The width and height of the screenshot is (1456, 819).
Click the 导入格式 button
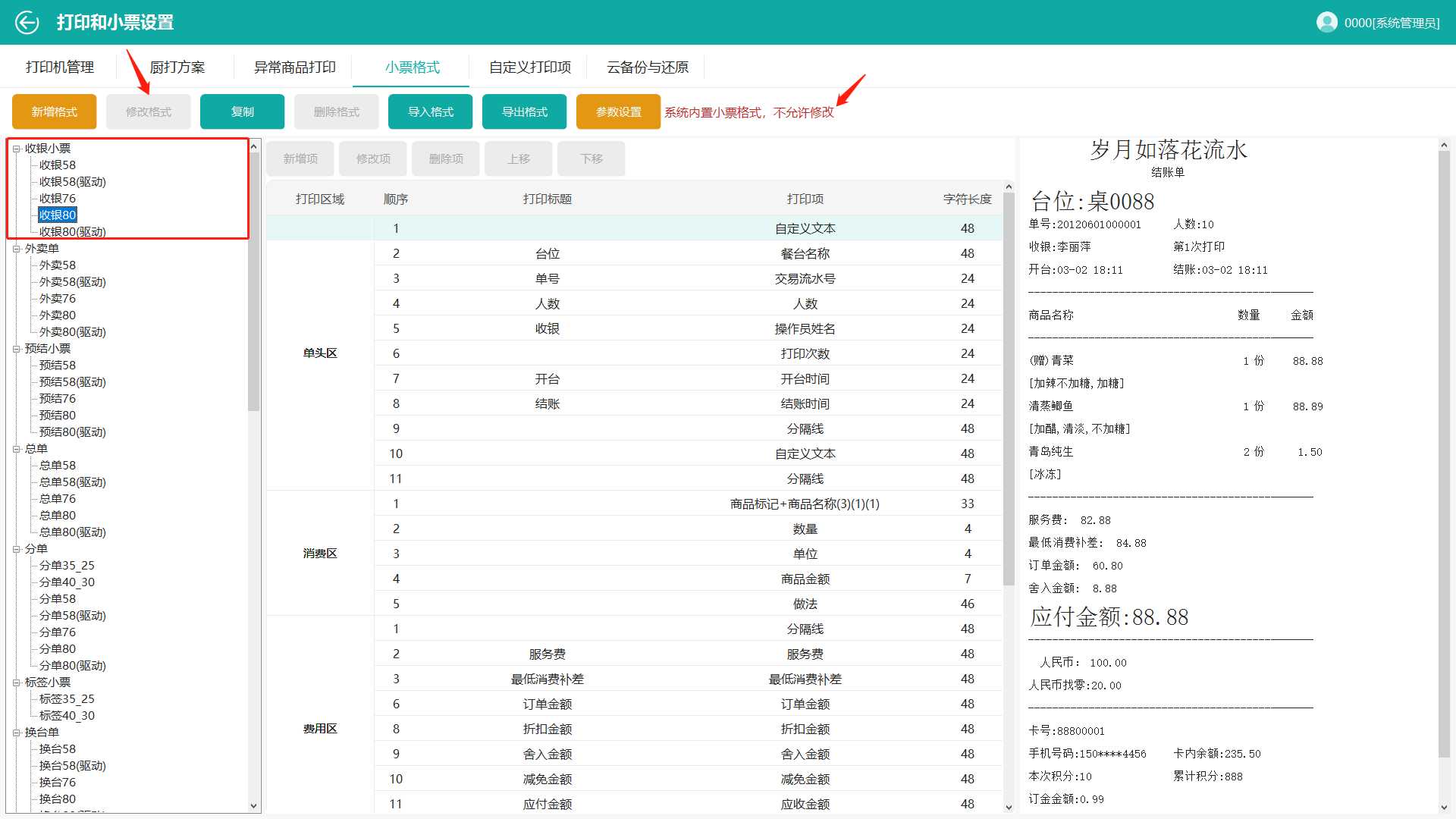pos(431,111)
